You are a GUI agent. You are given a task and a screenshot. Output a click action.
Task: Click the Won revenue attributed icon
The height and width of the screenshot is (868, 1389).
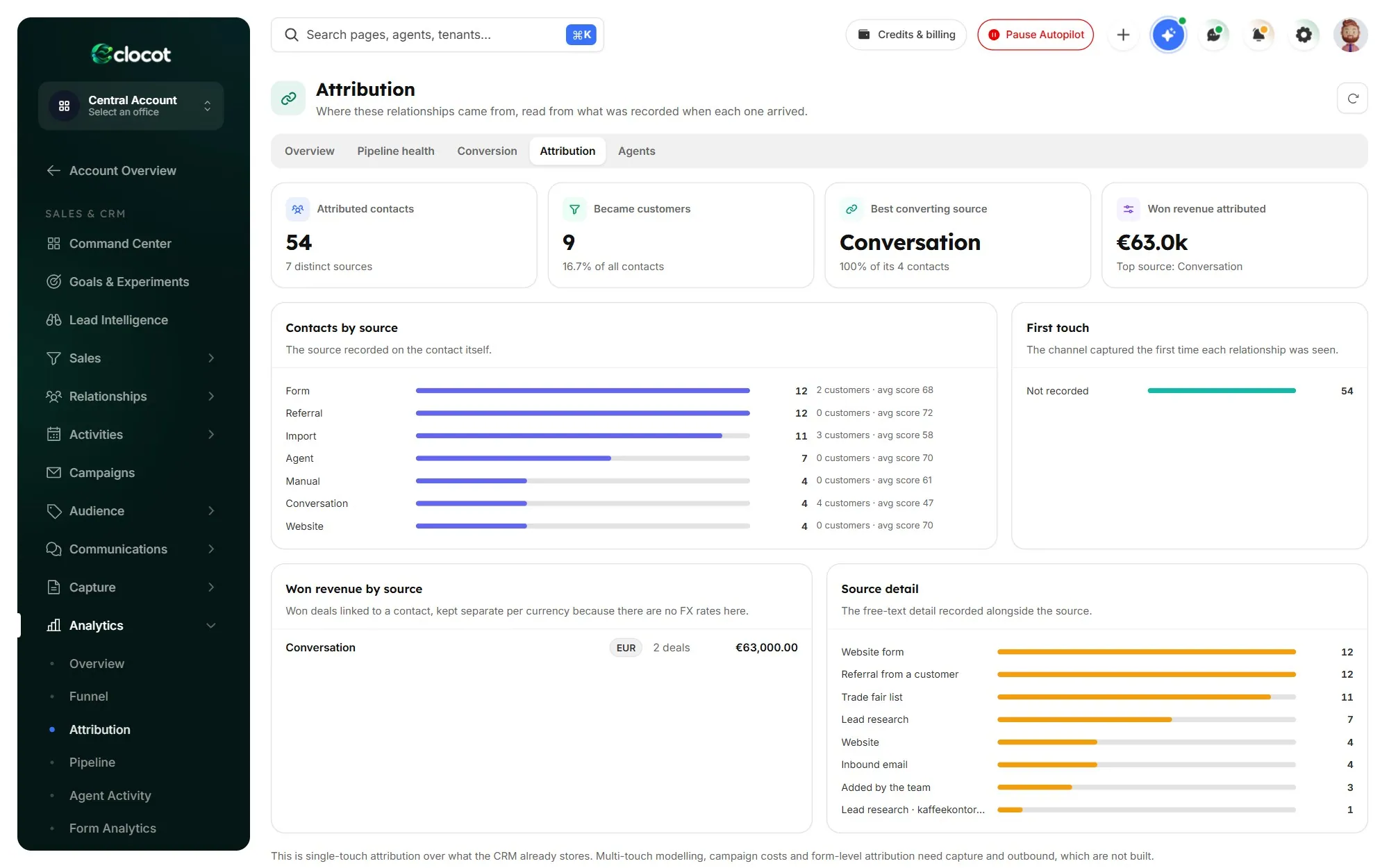1128,209
